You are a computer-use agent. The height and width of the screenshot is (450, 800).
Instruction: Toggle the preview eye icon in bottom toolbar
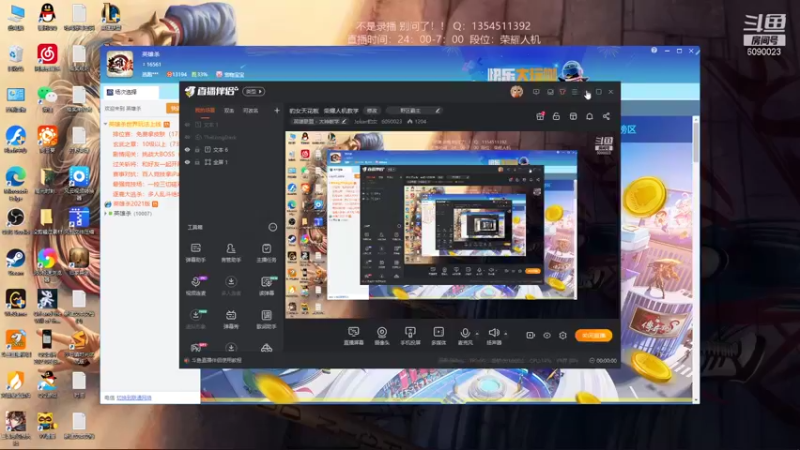point(547,335)
